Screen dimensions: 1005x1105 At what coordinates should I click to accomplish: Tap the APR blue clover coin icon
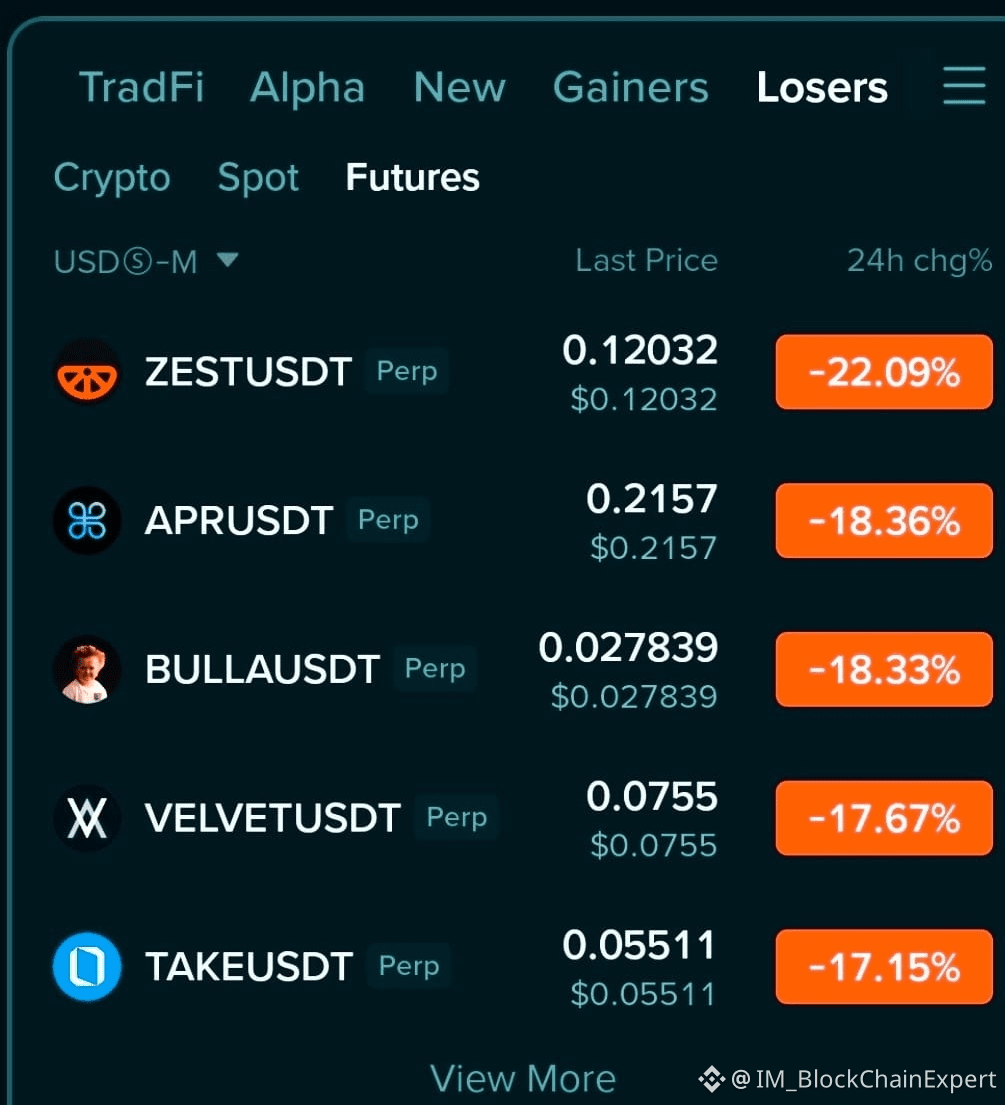(87, 520)
